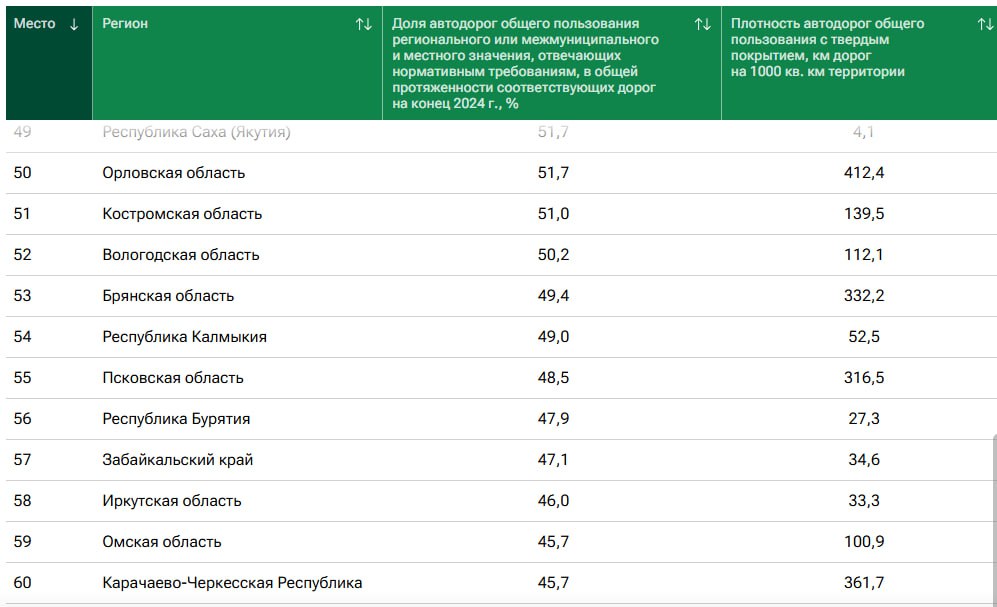997x607 pixels.
Task: Click the 100,9 density value for Омская область
Action: 864,542
